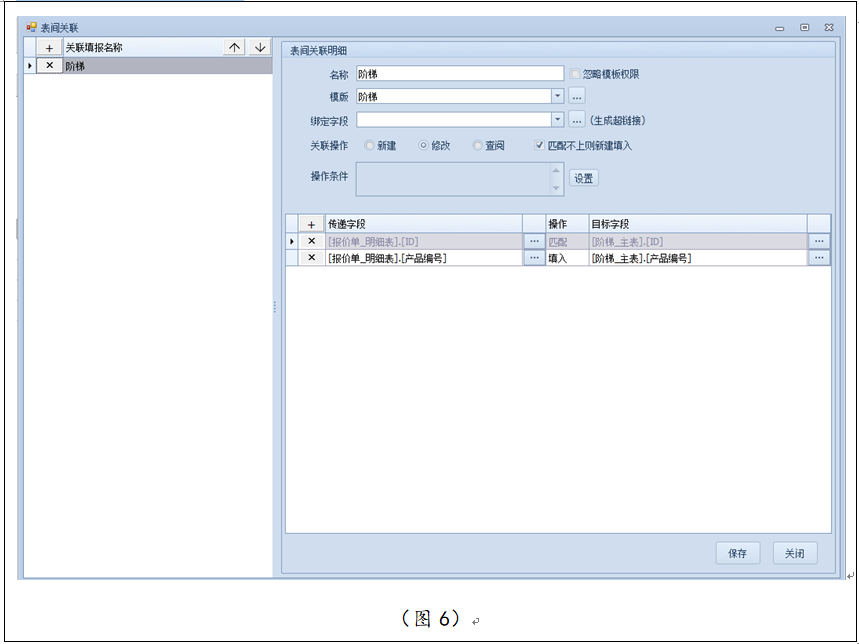Browse the source field for [报价单_明细表].[产品编号]
This screenshot has height=644, width=859.
point(534,258)
